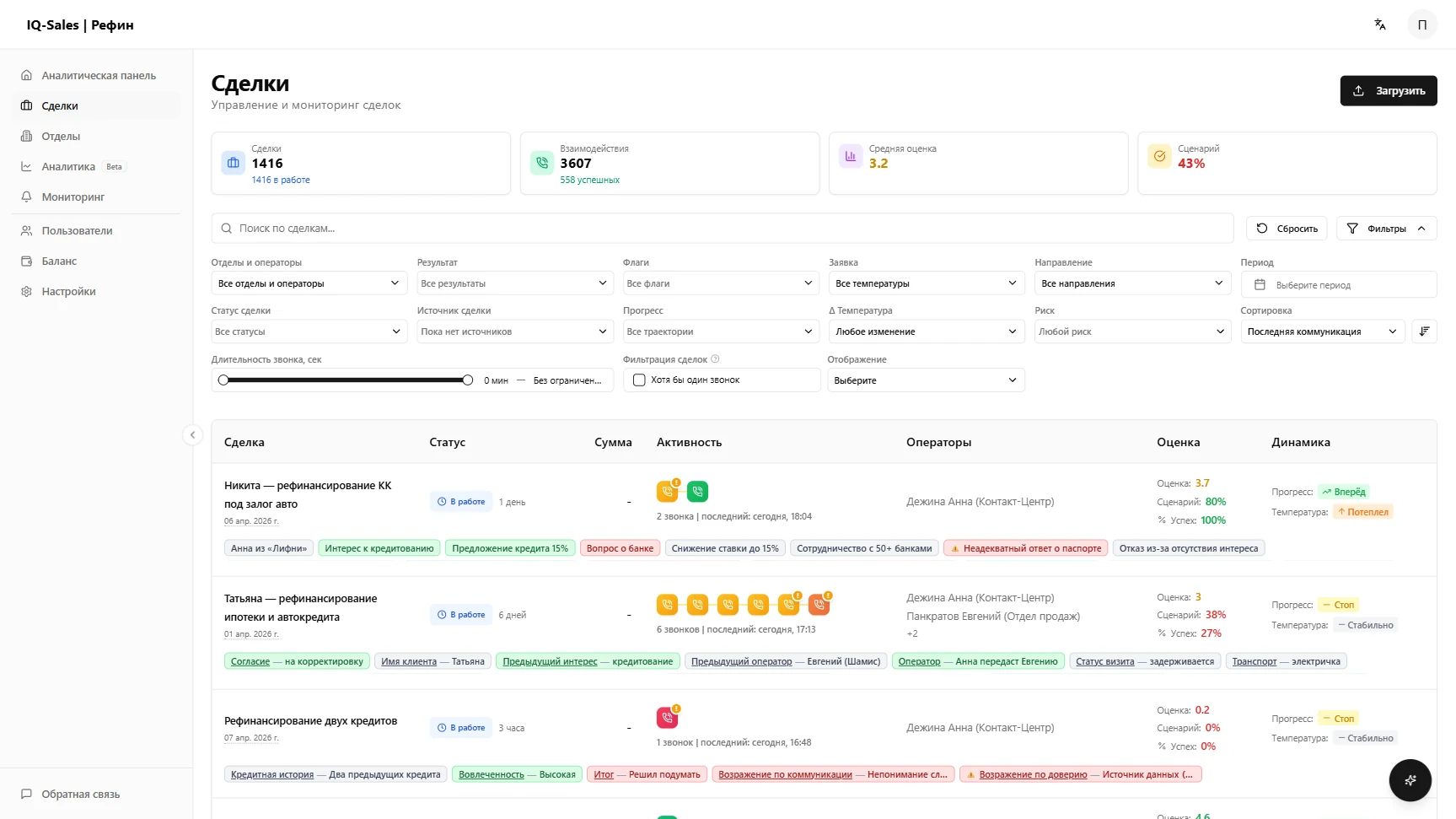Click the info icon next to Фильтрация сделок
This screenshot has width=1456, height=819.
(715, 359)
